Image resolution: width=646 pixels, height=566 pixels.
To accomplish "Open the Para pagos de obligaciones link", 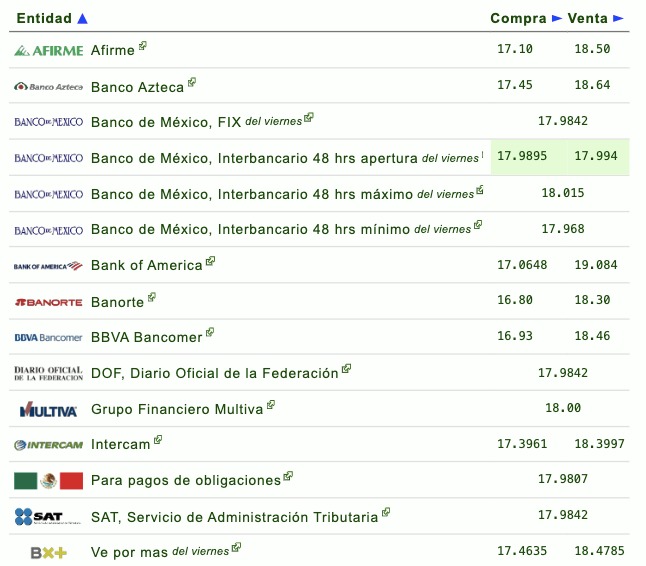I will (x=186, y=480).
